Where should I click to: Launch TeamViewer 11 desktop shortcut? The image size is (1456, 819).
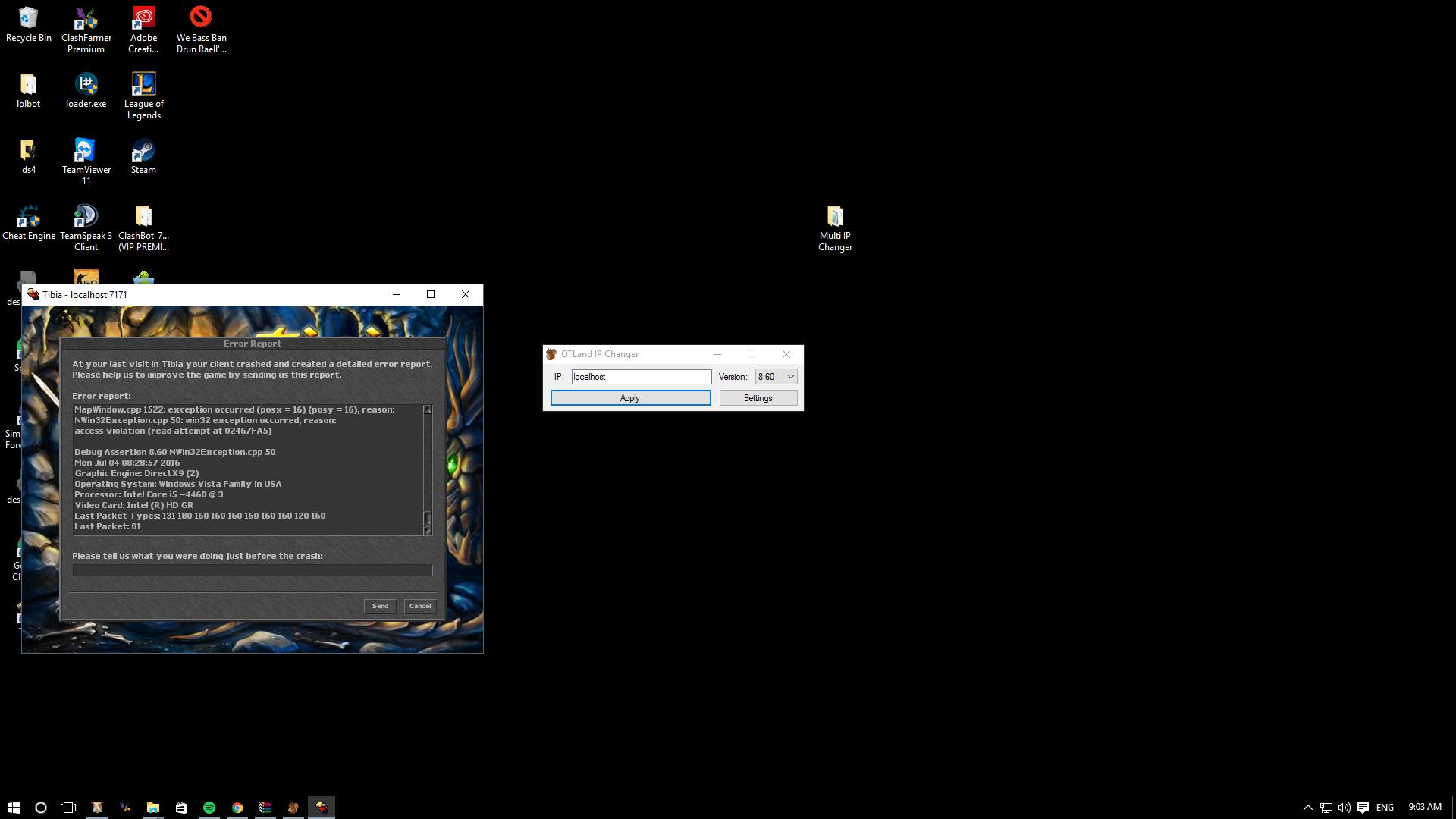(x=86, y=162)
